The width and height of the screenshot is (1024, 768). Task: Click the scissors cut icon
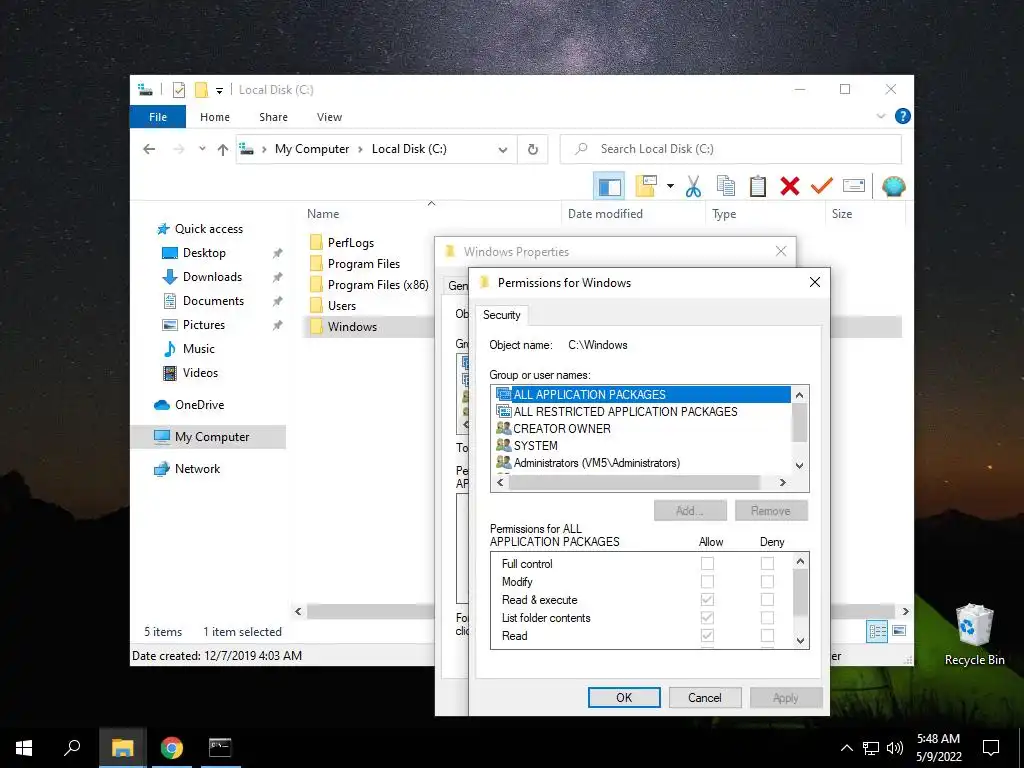(x=693, y=187)
